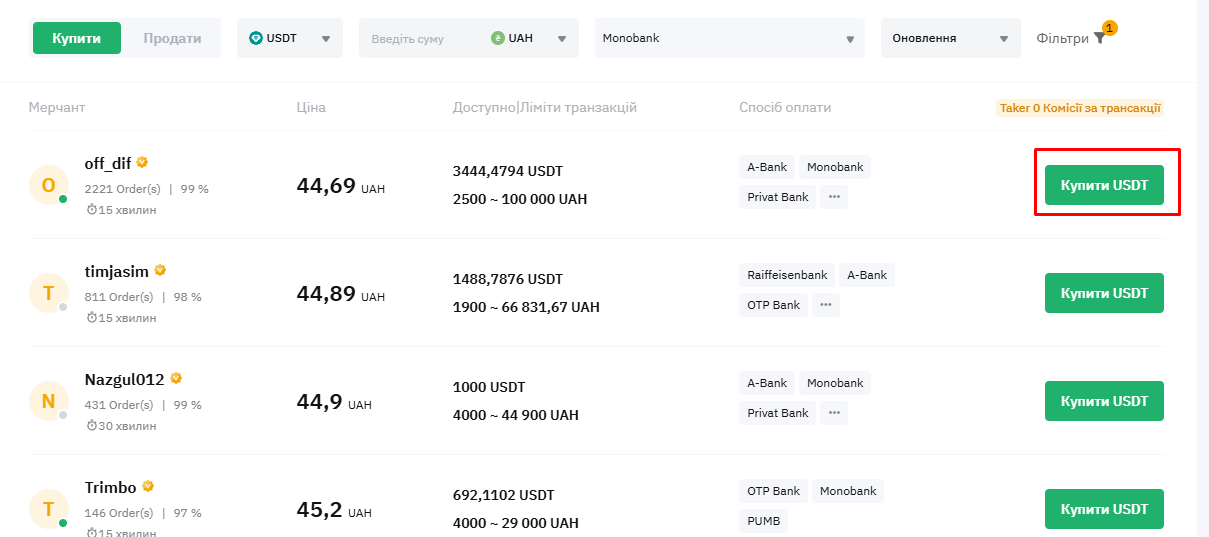Open timjasim merchant profile name
This screenshot has height=537, width=1209.
[116, 271]
